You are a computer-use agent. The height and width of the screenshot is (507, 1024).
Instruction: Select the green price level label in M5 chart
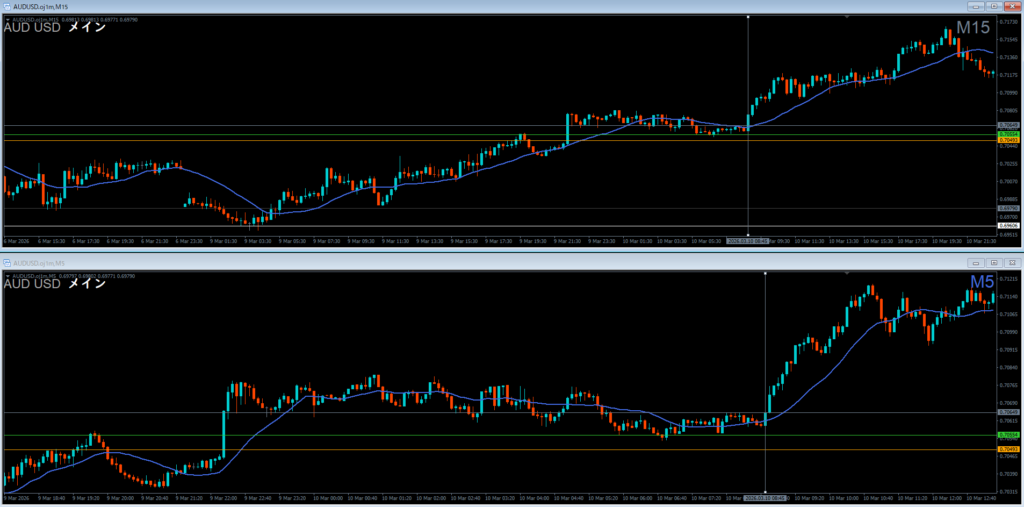tap(1008, 435)
